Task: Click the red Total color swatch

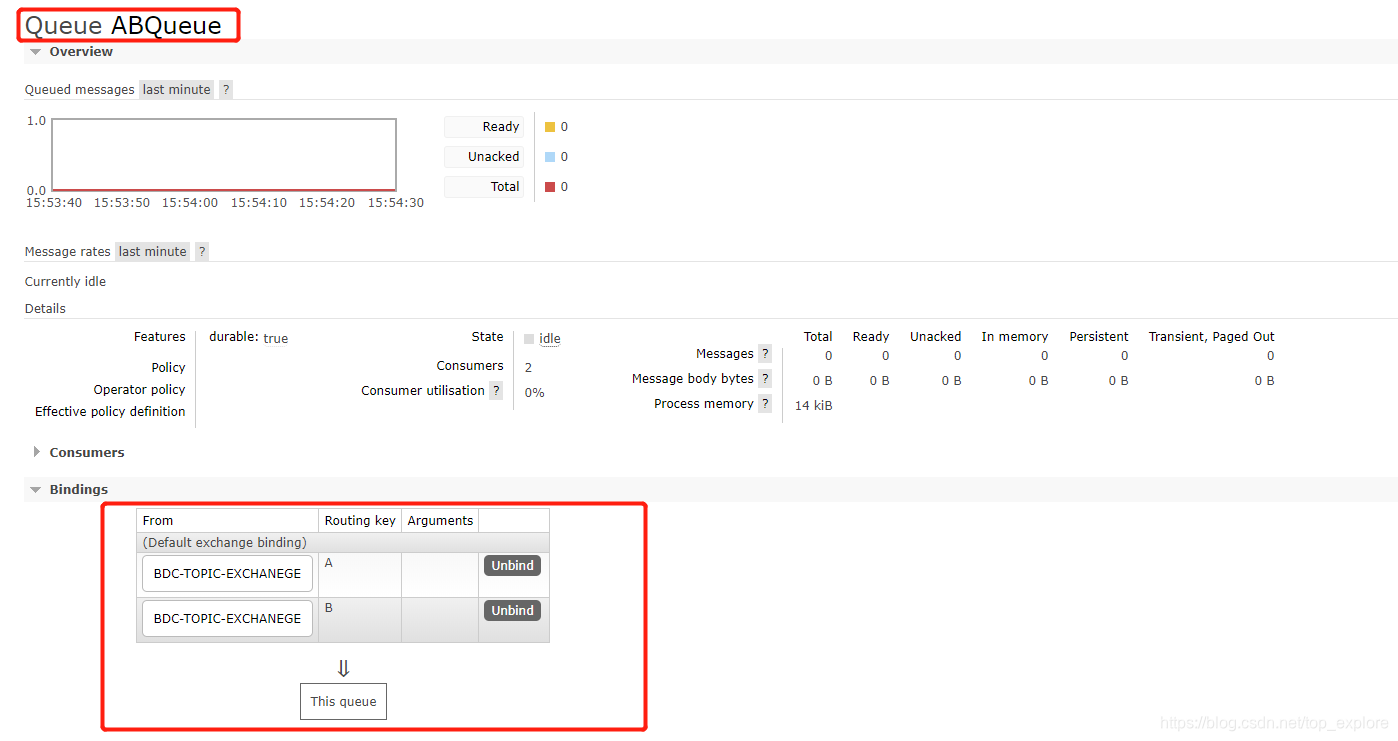Action: pyautogui.click(x=549, y=186)
